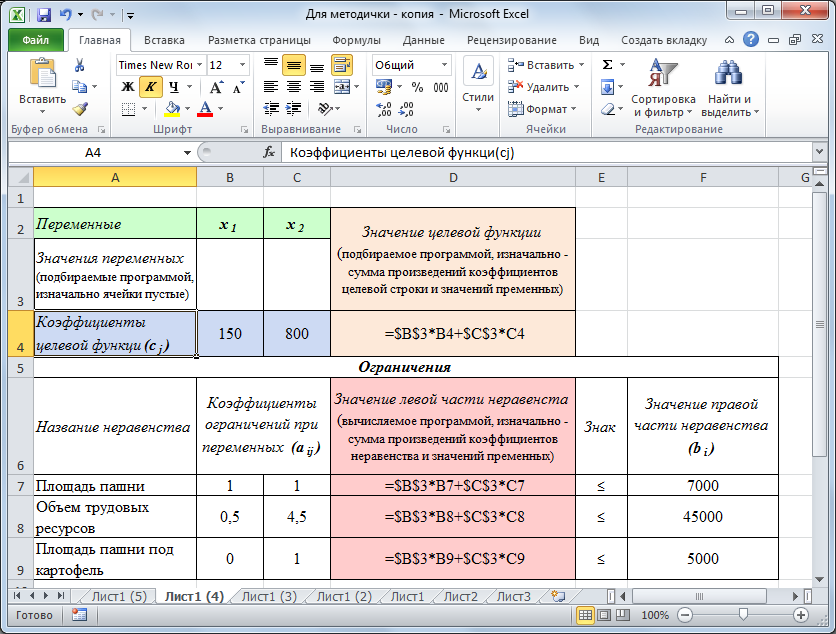Select cell D4 with objective formula
This screenshot has height=634, width=836.
point(452,333)
